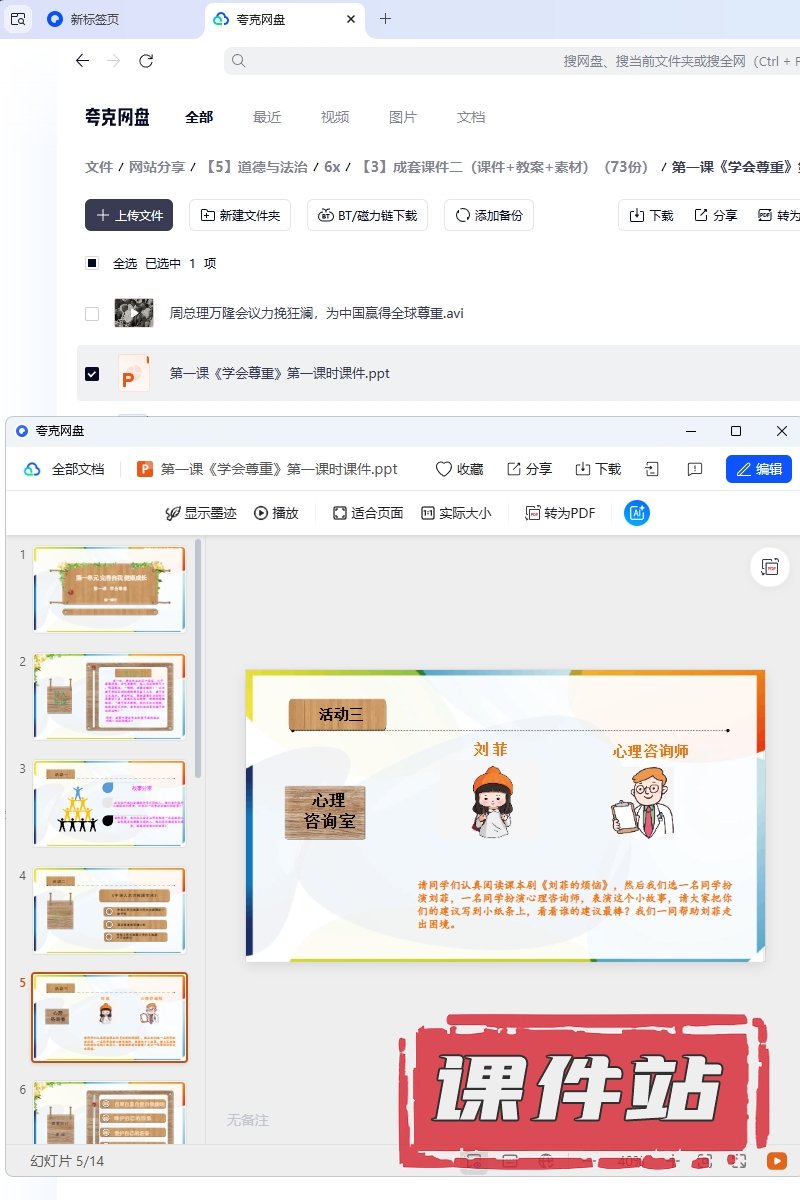Switch to the 视频 tab
The height and width of the screenshot is (1200, 800).
[335, 117]
